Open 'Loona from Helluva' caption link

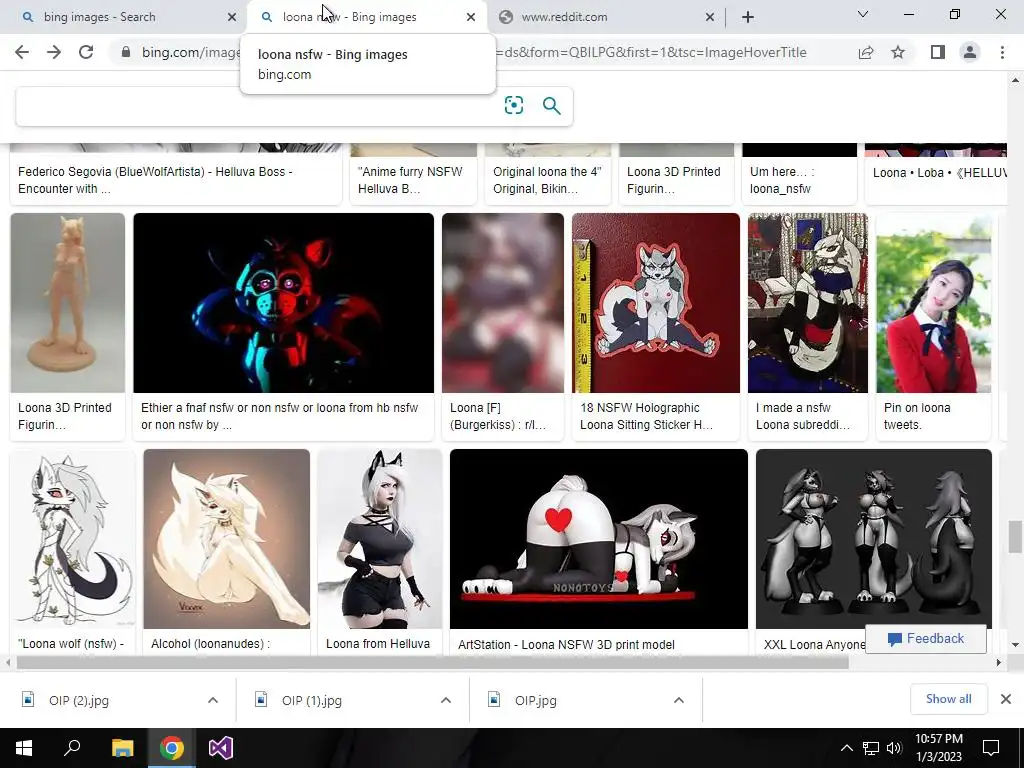point(377,644)
